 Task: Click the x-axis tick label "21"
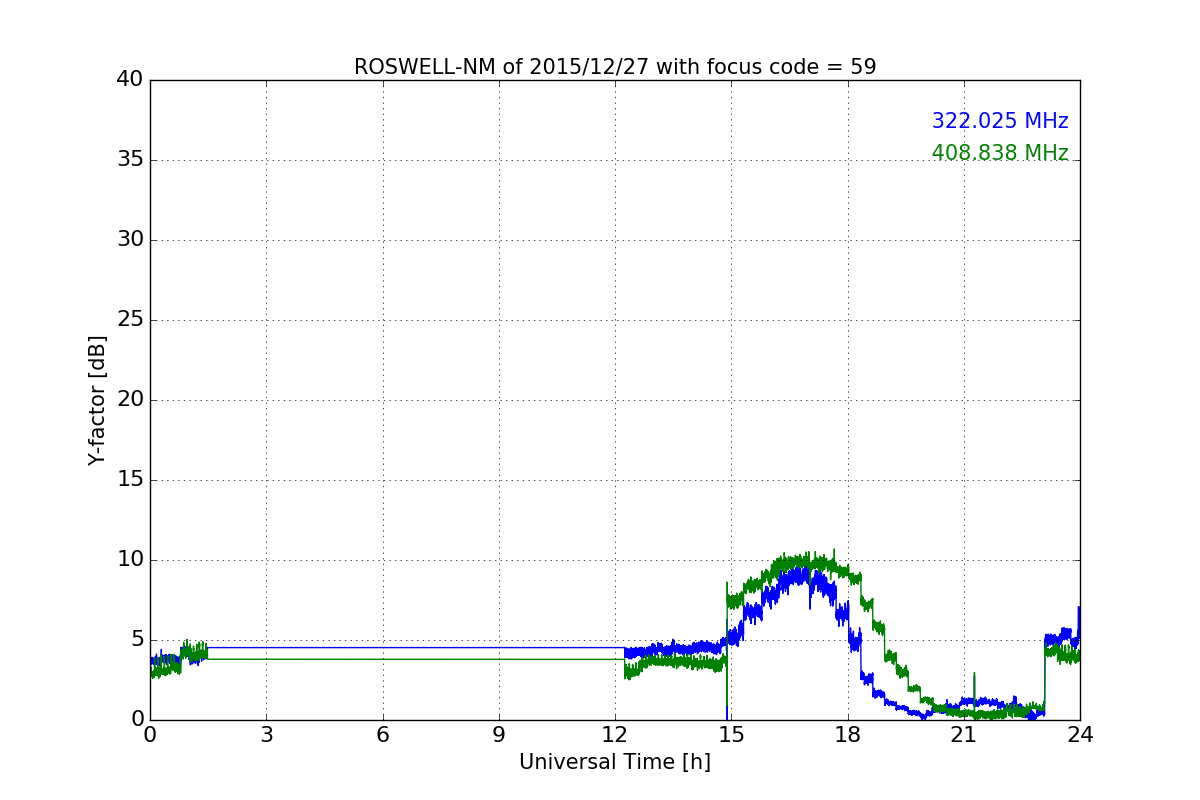click(x=964, y=735)
